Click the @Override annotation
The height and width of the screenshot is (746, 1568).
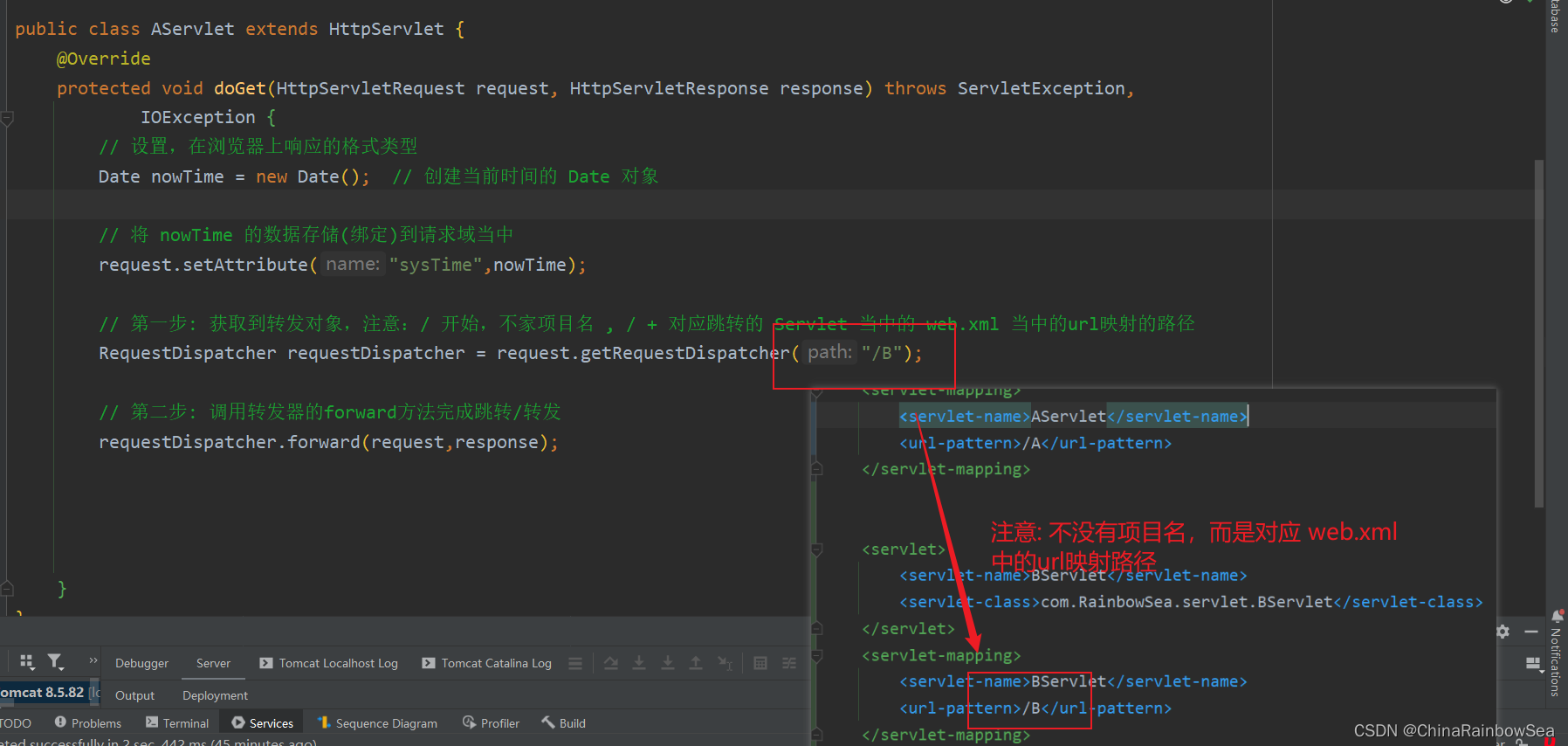pos(104,59)
